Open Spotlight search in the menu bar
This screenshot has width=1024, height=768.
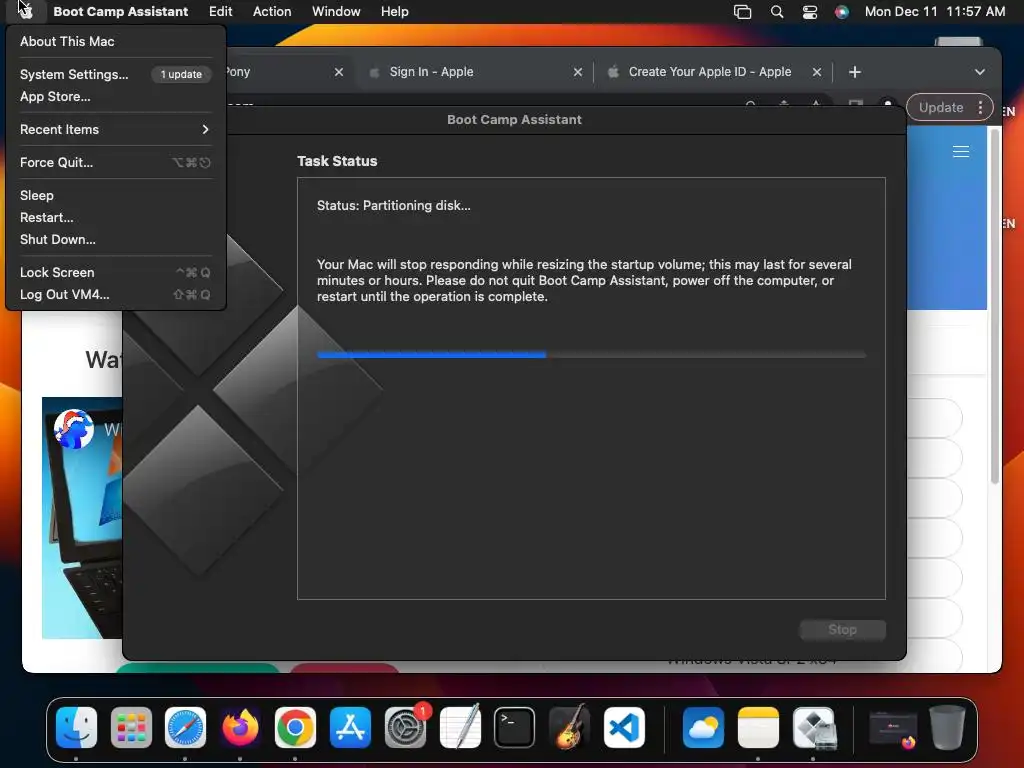776,12
